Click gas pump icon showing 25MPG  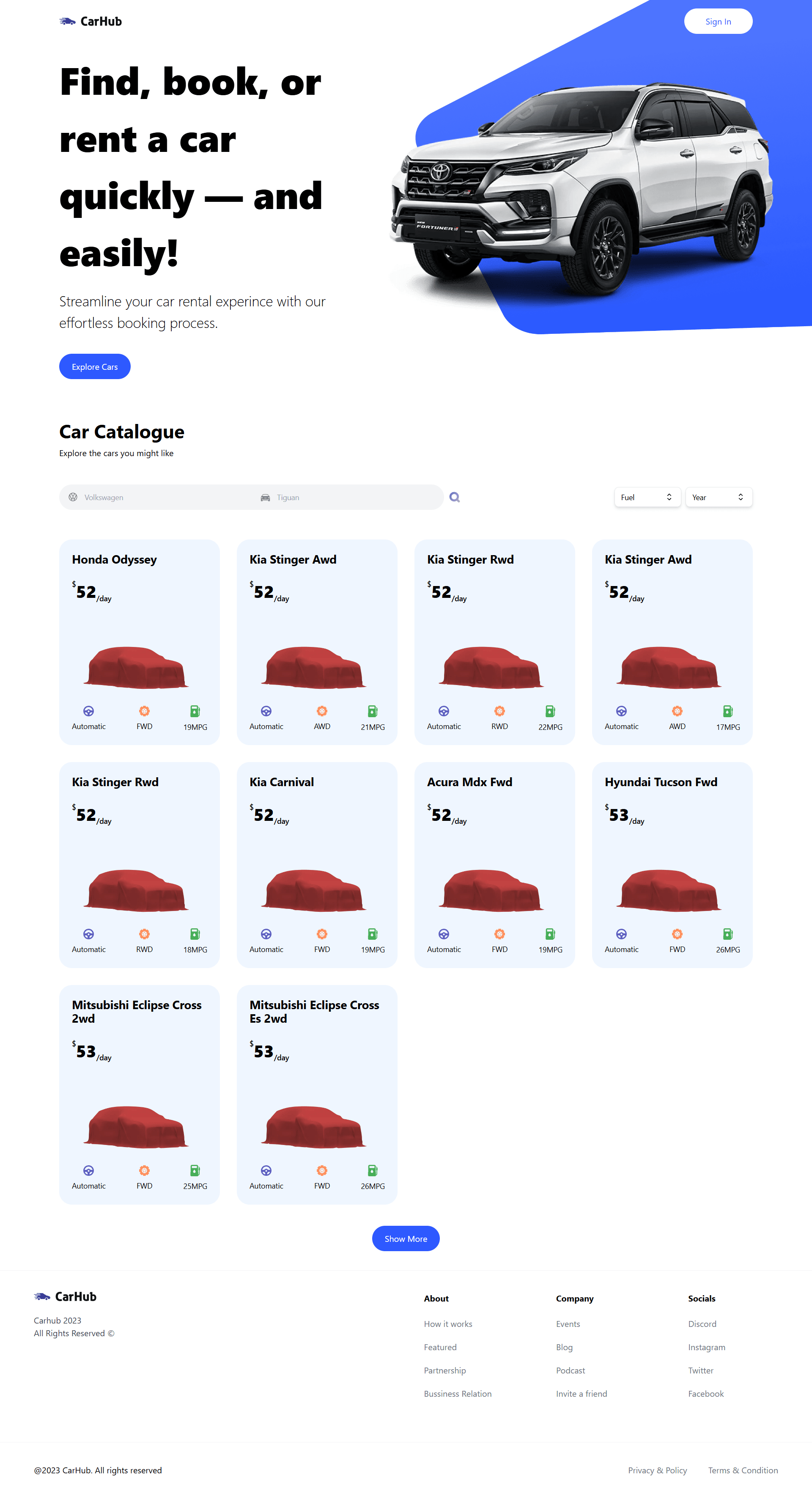(x=195, y=1170)
